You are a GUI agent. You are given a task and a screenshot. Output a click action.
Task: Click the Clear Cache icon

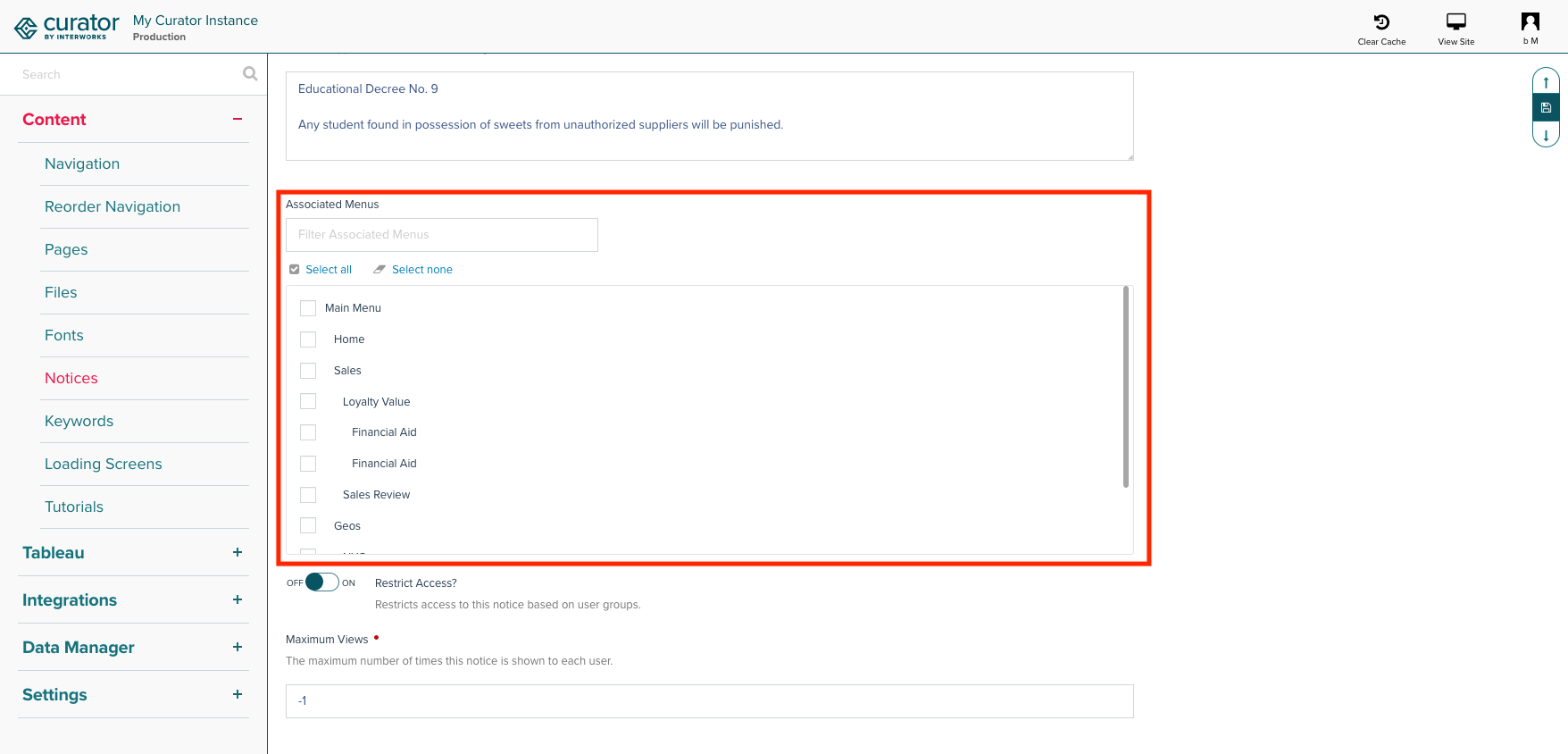(1381, 22)
